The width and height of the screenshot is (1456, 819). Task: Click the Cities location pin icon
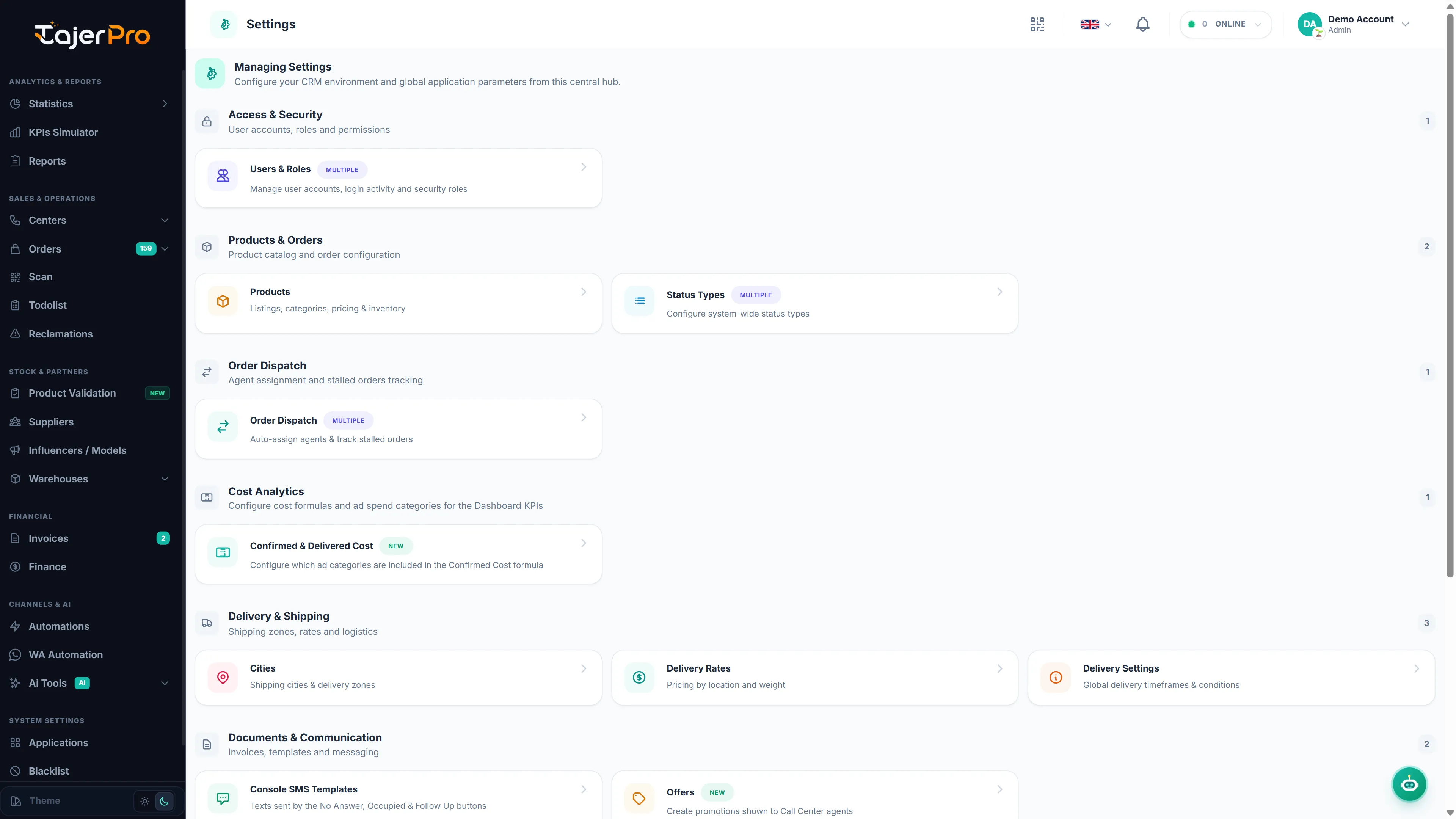pos(223,677)
